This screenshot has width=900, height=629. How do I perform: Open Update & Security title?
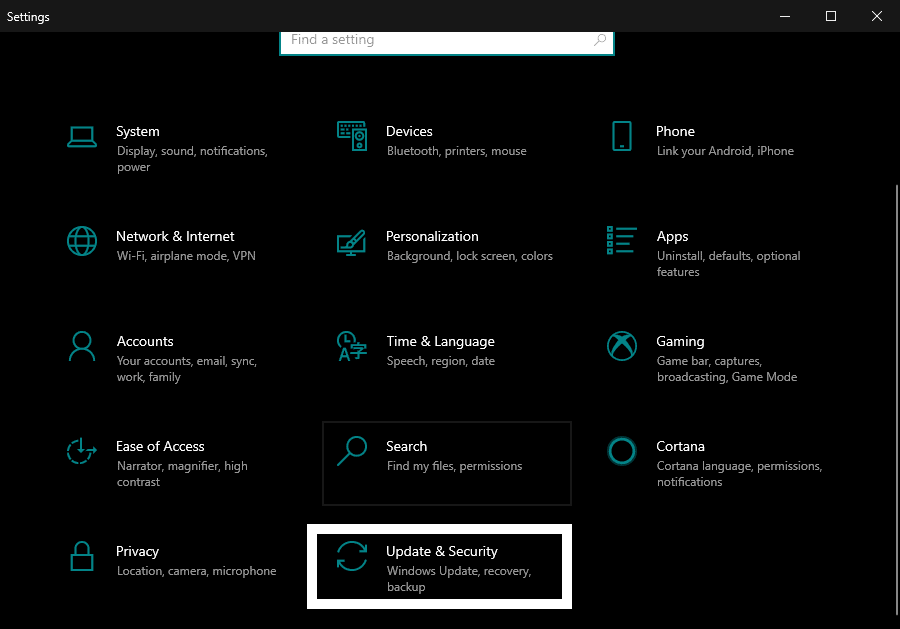pos(442,552)
